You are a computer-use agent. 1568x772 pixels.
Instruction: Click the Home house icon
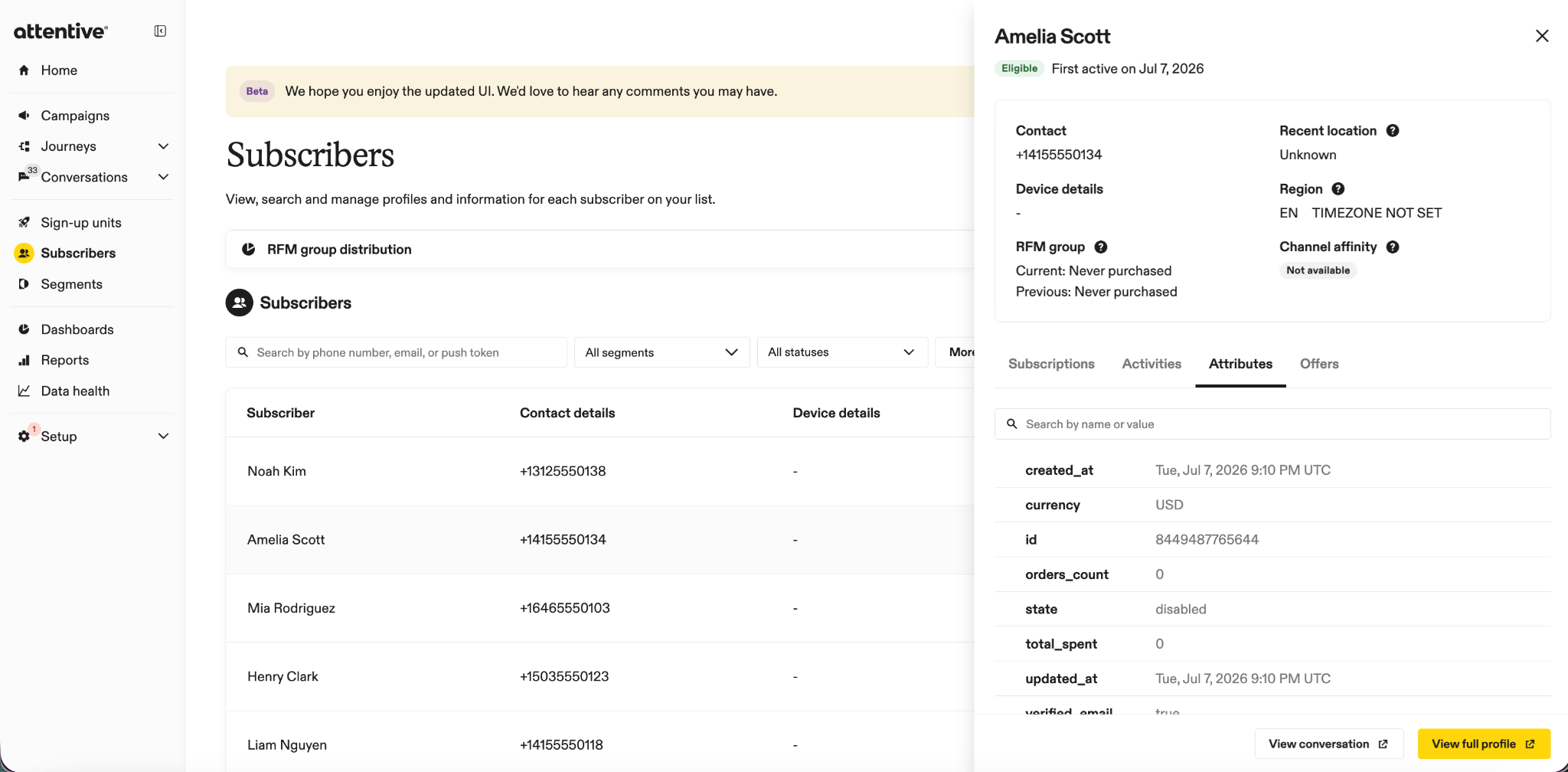click(24, 70)
